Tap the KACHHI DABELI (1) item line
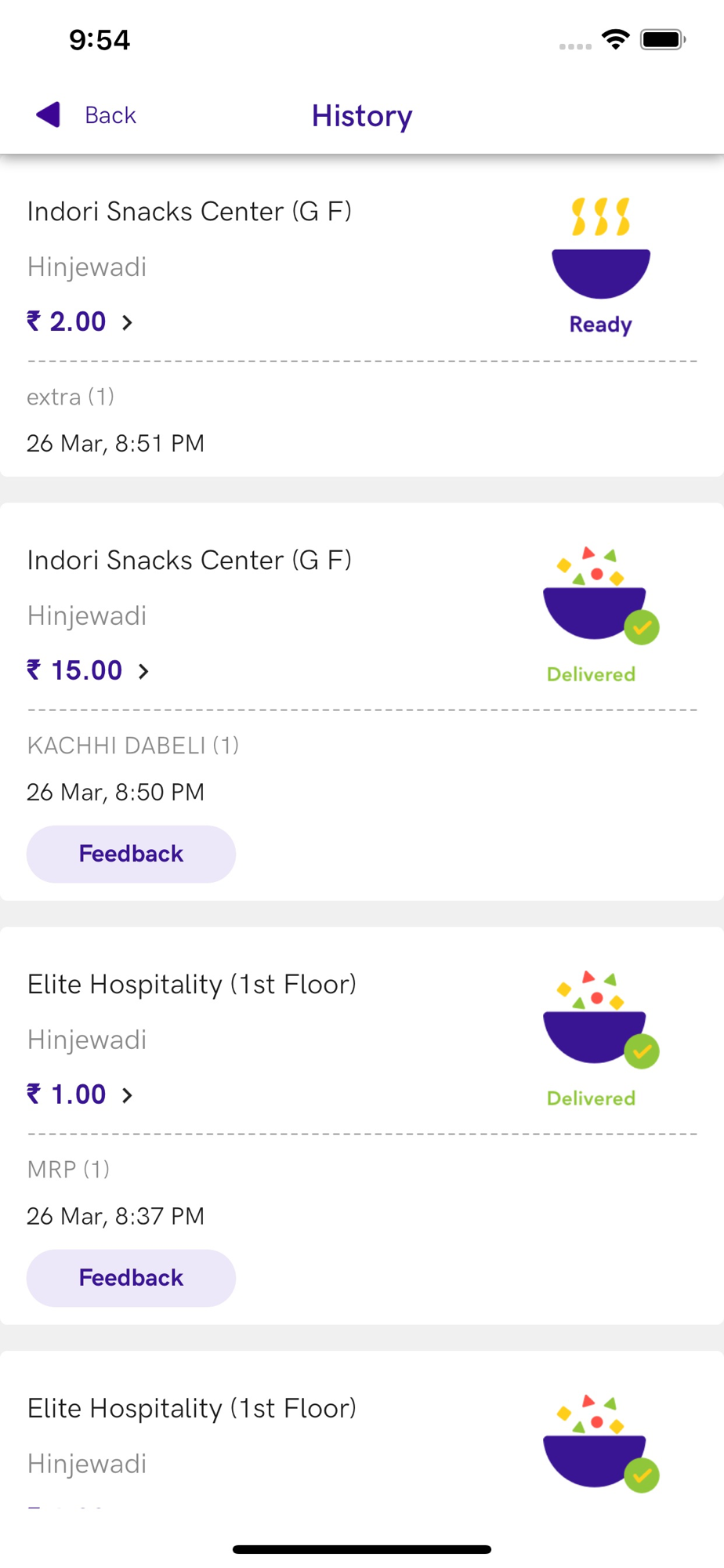Viewport: 724px width, 1568px height. [133, 745]
